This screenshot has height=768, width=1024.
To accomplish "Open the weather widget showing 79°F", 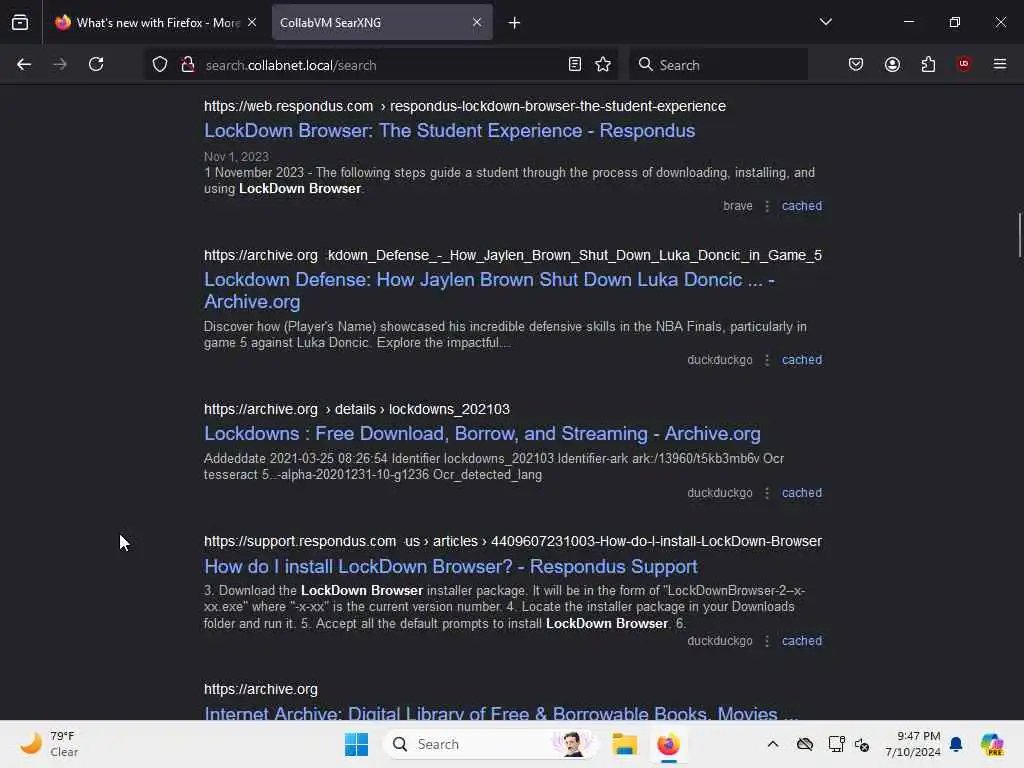I will click(49, 744).
